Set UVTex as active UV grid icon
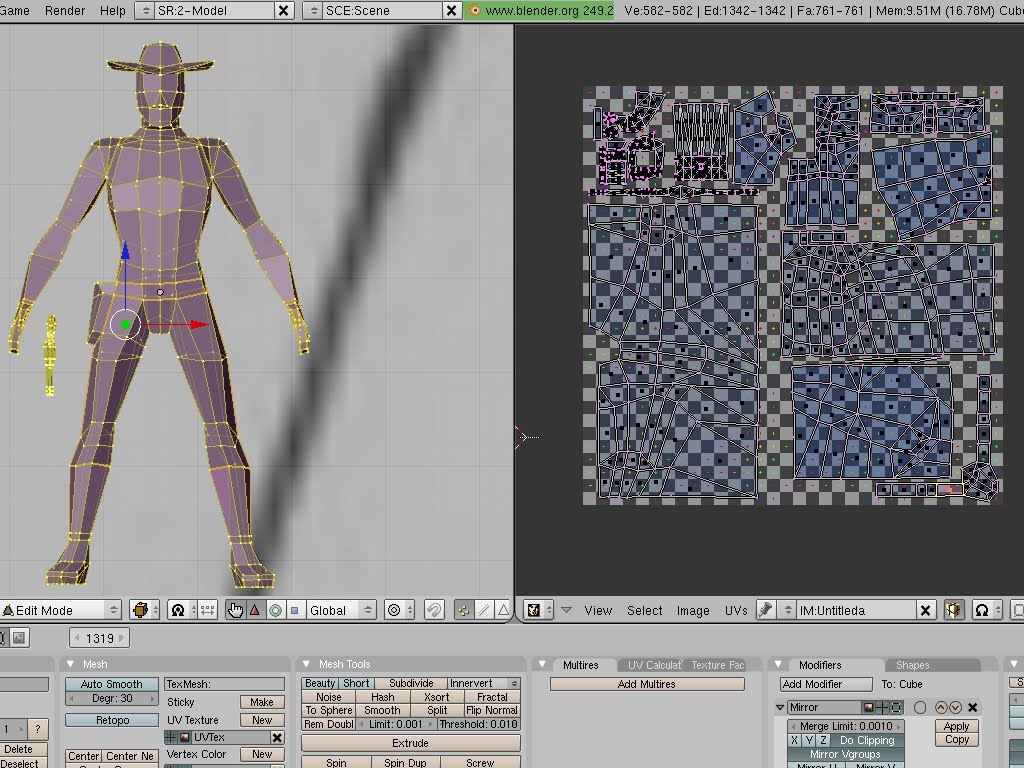 click(x=171, y=737)
